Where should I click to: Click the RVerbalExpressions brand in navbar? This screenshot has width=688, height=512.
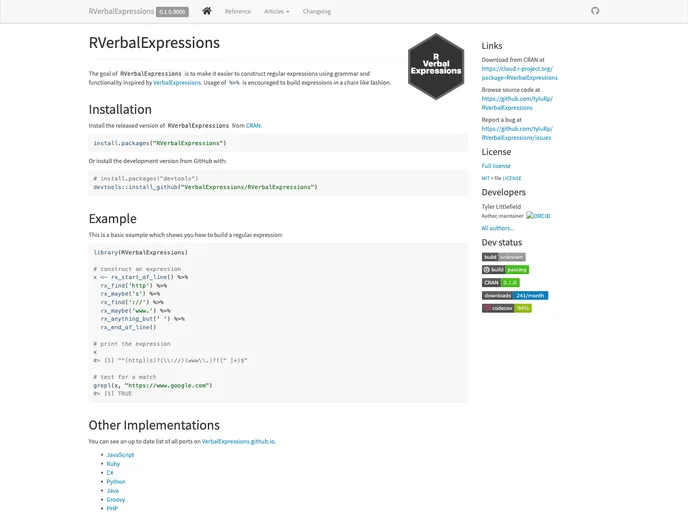click(121, 11)
